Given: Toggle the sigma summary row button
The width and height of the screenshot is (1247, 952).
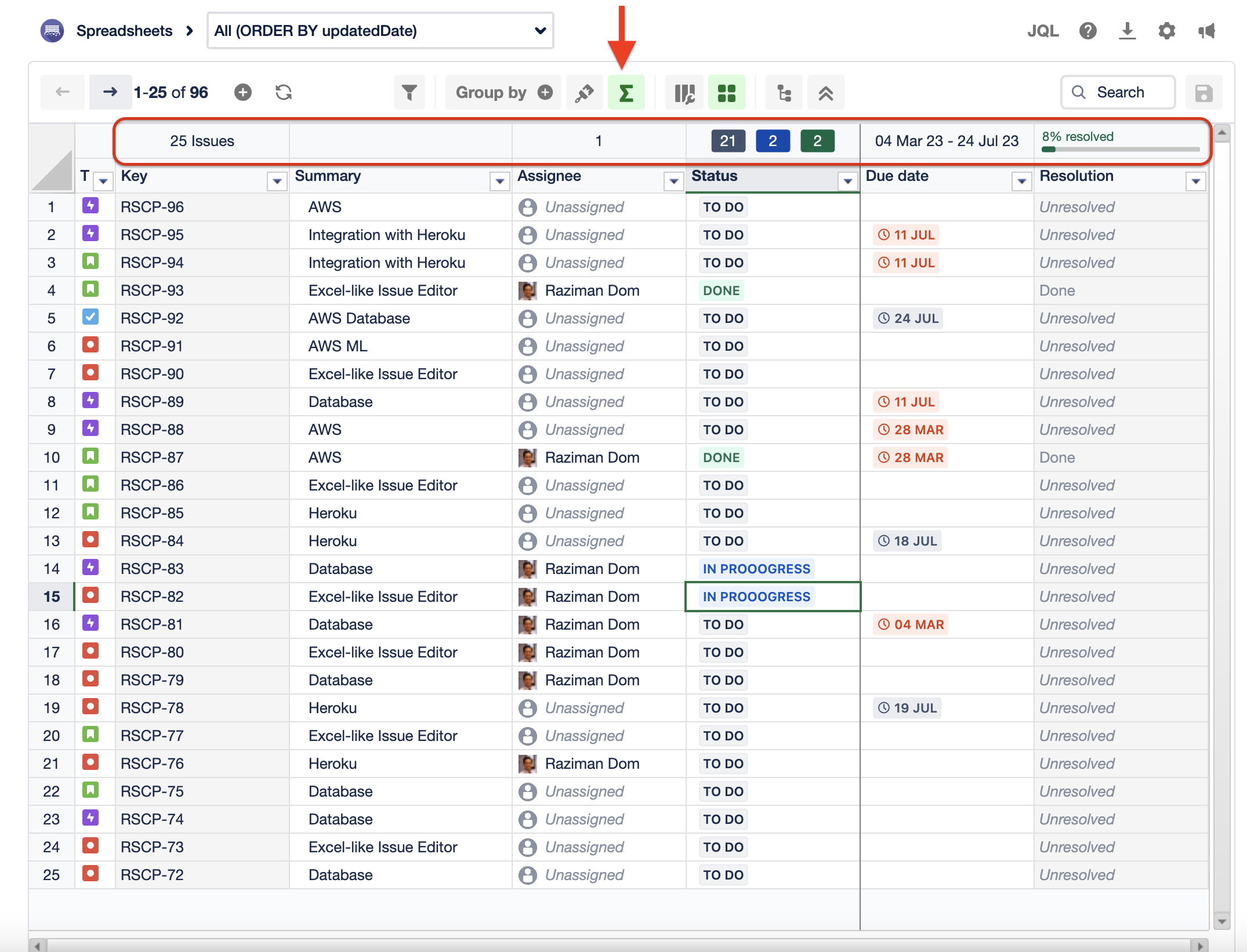Looking at the screenshot, I should click(x=626, y=93).
